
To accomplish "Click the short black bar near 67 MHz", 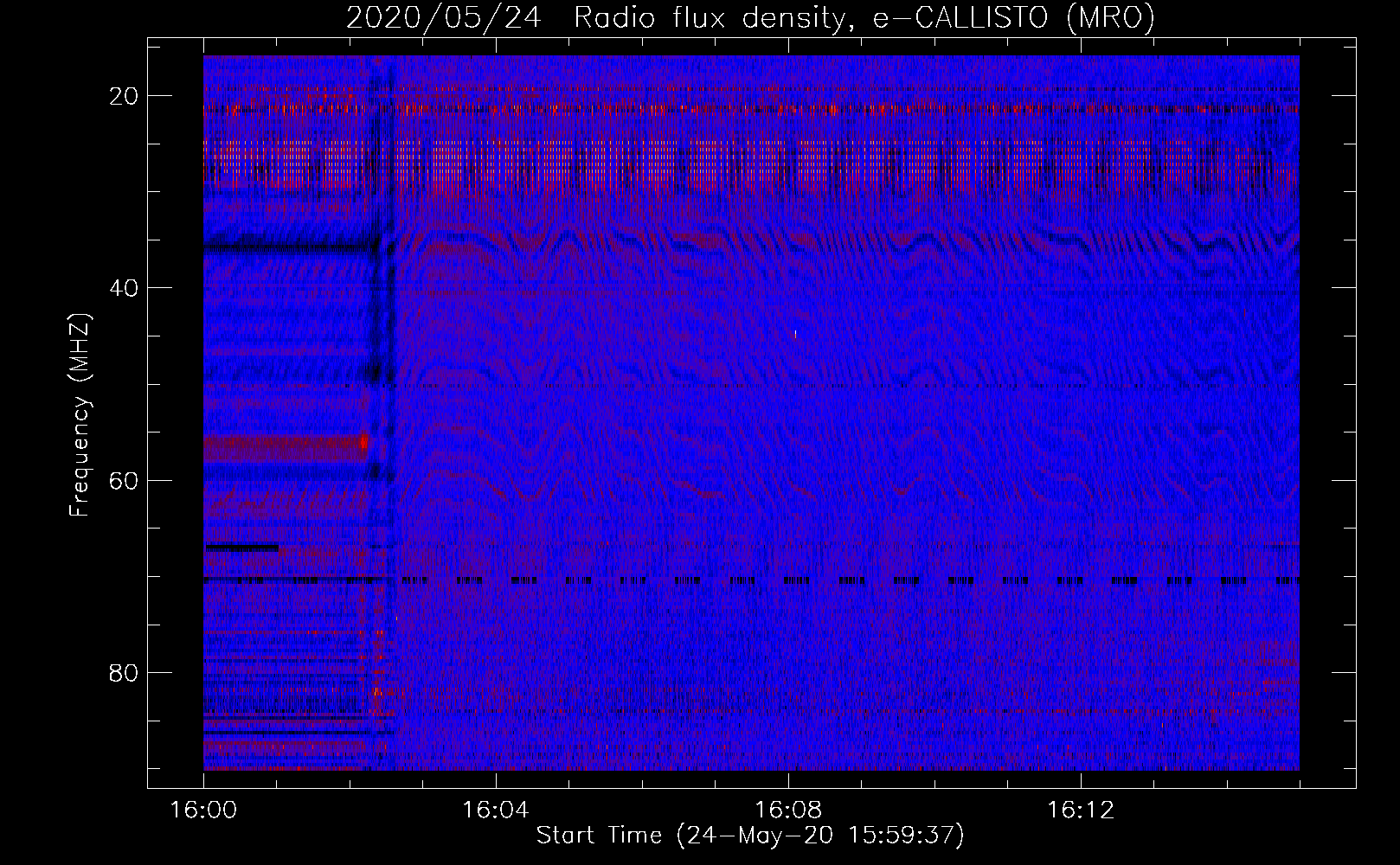I will point(242,548).
